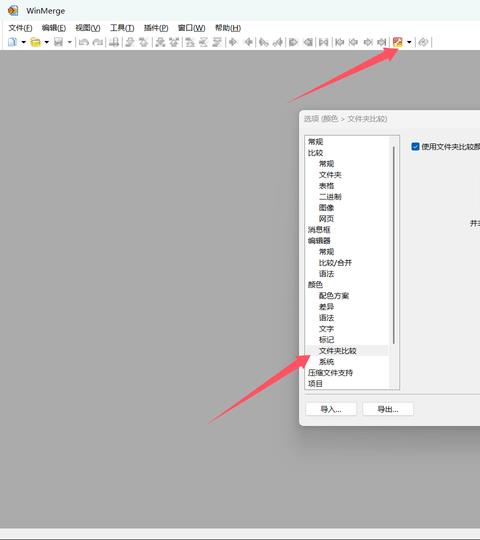Select 文件夹比较 in options tree
480x540 pixels.
337,351
